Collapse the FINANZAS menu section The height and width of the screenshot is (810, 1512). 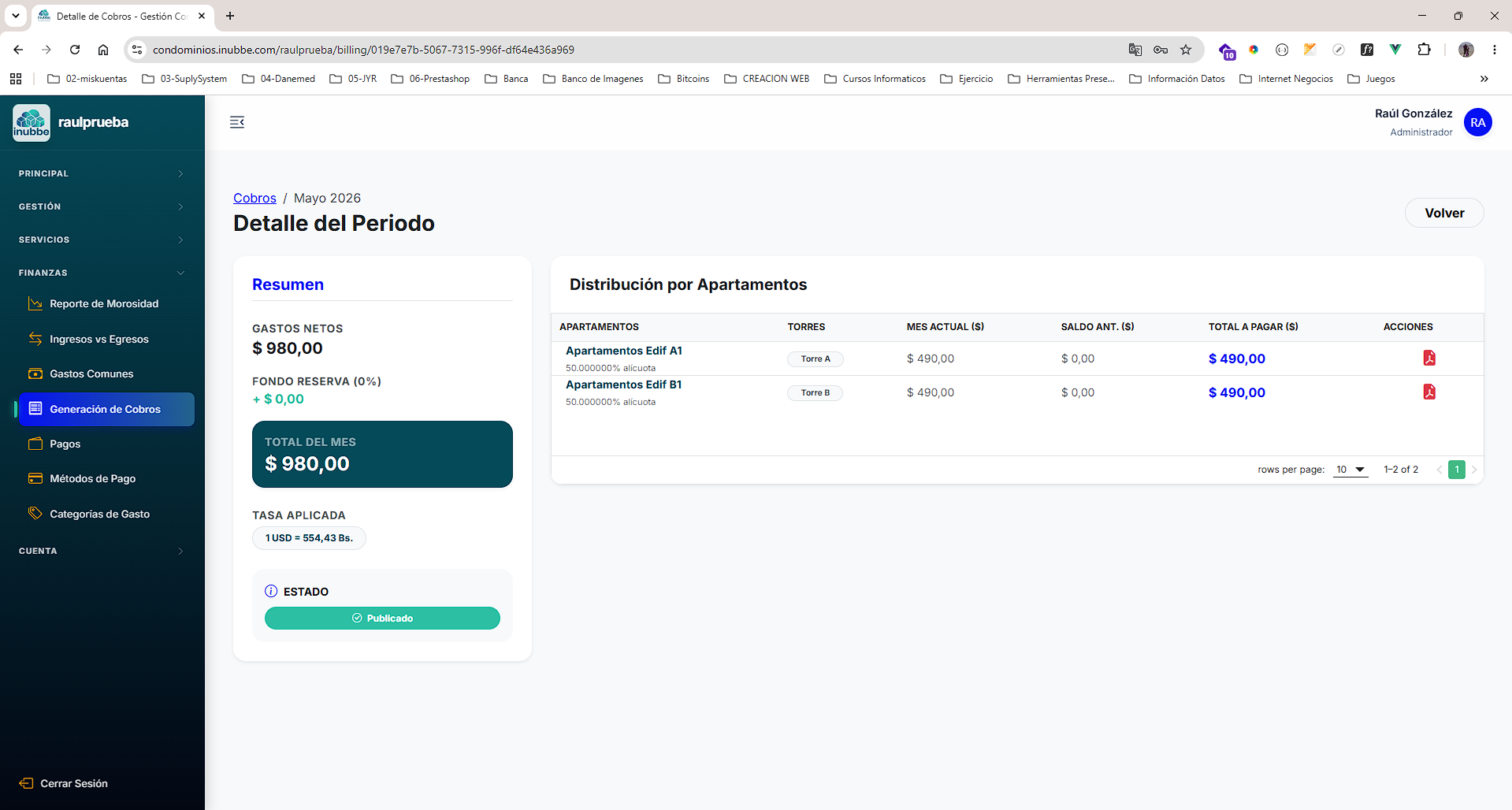tap(102, 273)
